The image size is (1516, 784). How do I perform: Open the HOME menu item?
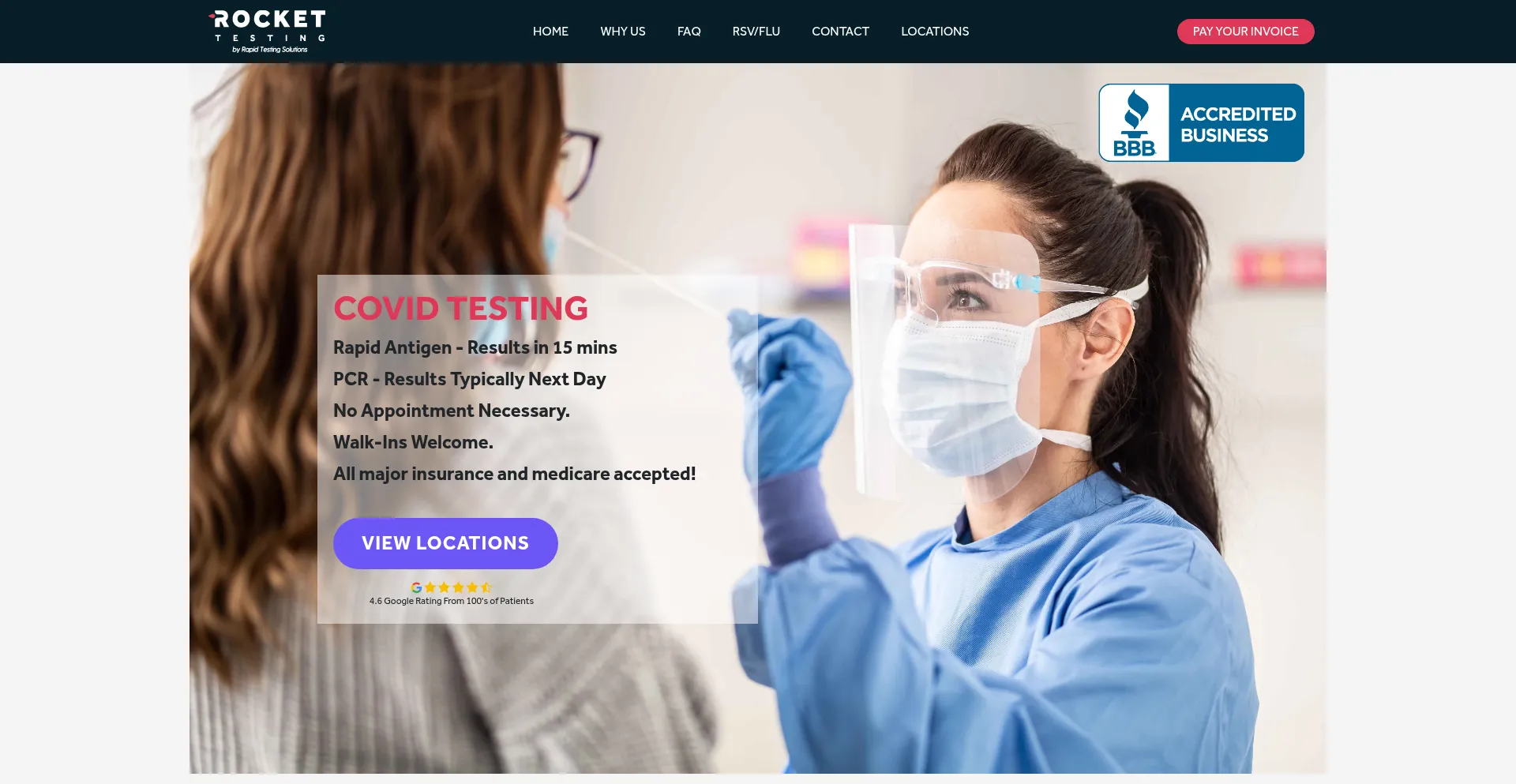tap(550, 32)
